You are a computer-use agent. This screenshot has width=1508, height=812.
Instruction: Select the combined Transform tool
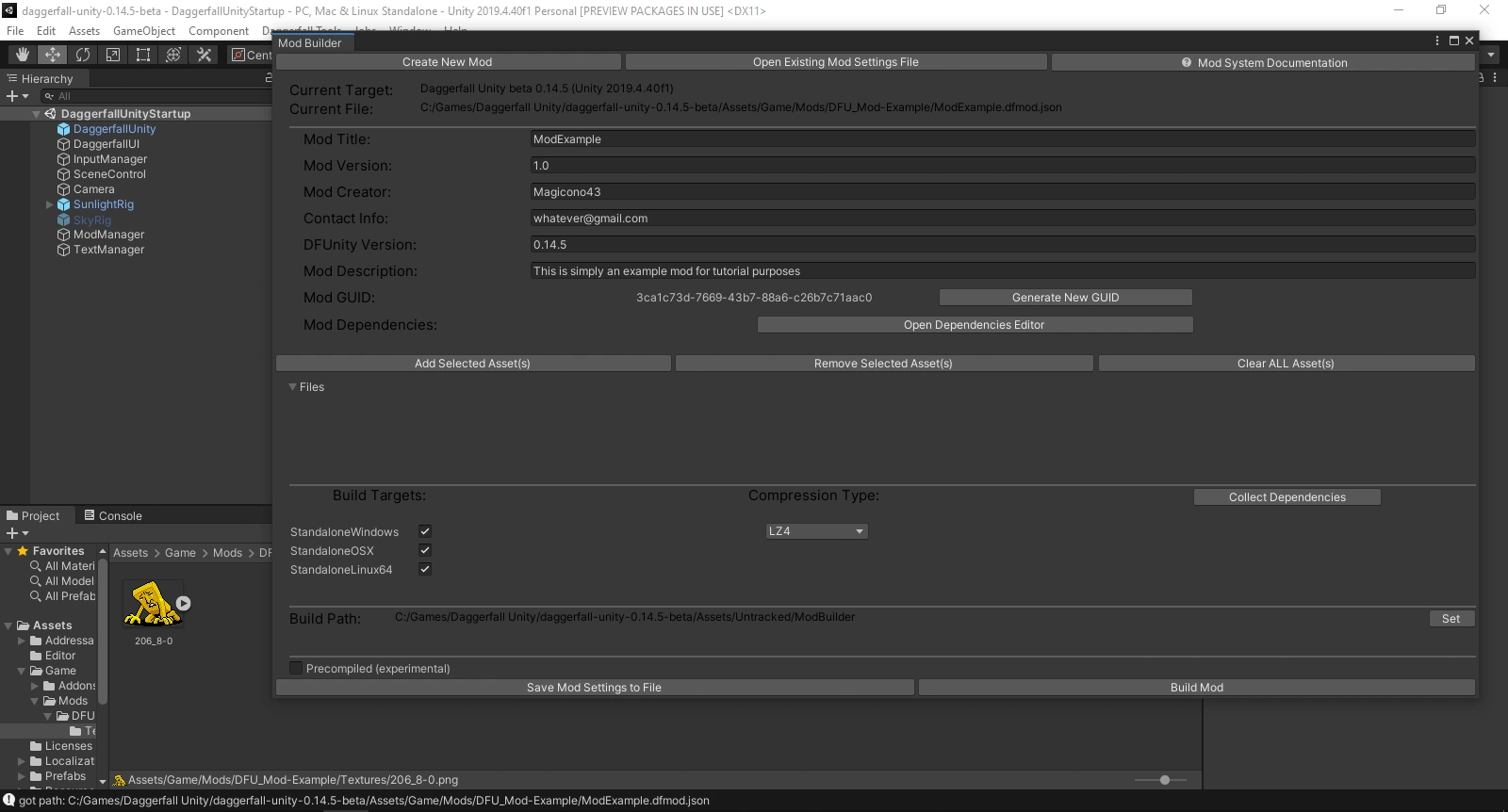(x=173, y=55)
